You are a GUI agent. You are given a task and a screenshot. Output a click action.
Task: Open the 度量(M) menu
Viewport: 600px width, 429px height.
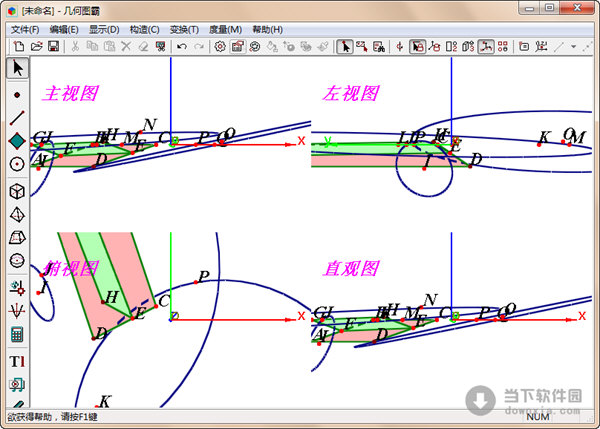225,29
